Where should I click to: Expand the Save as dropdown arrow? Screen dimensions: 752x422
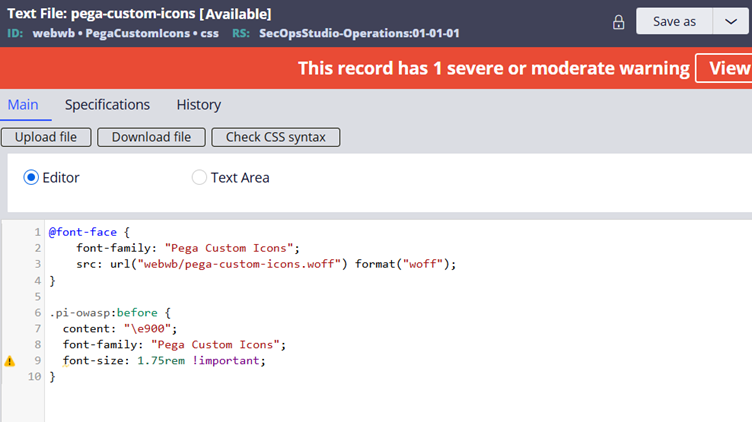(x=732, y=21)
